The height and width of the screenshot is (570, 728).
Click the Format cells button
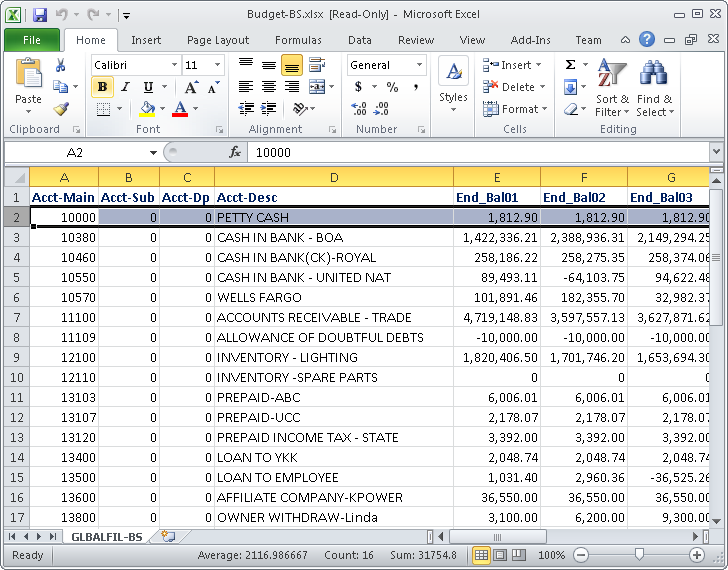tap(515, 109)
